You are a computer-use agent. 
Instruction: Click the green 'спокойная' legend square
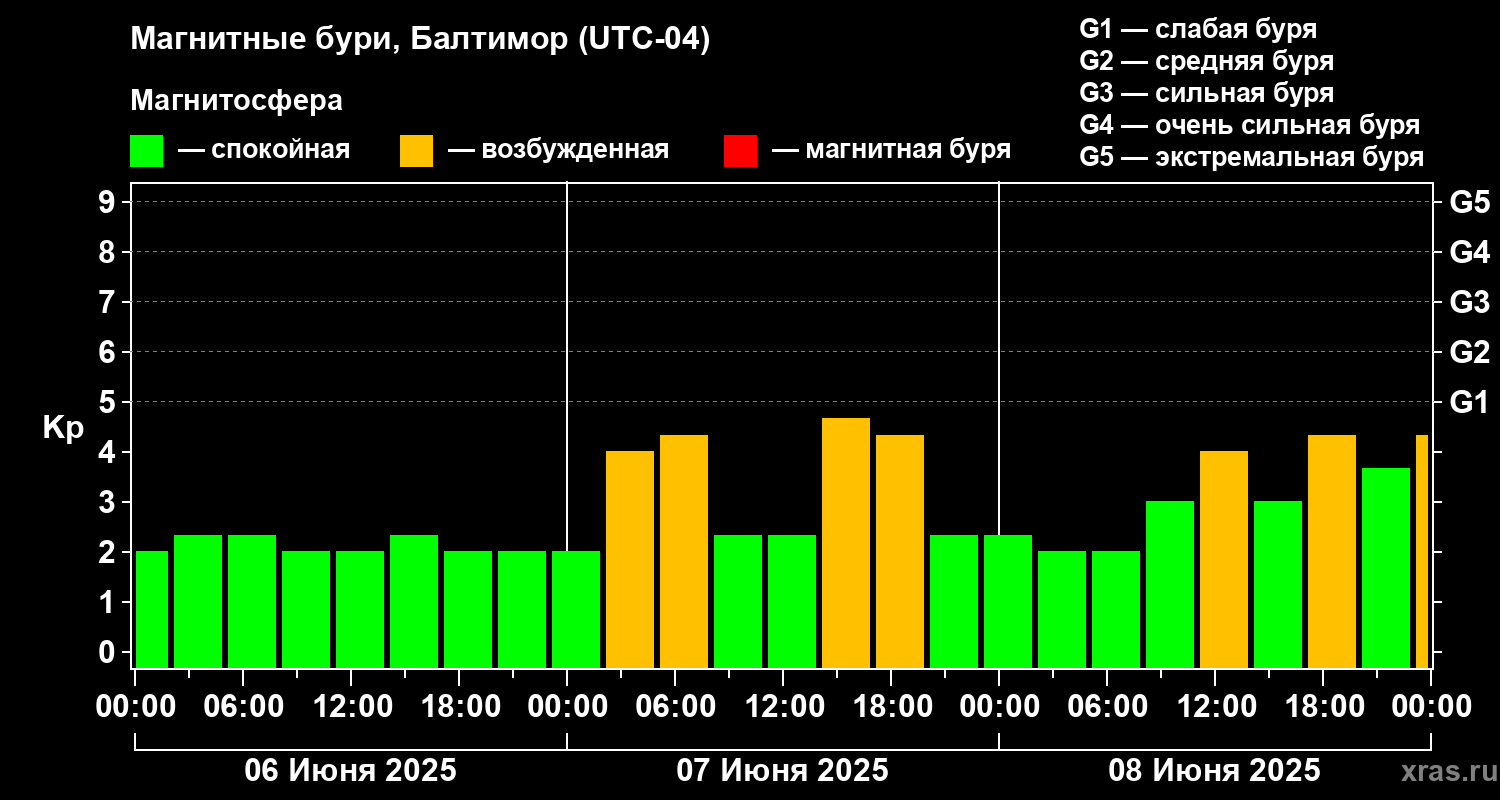point(146,151)
